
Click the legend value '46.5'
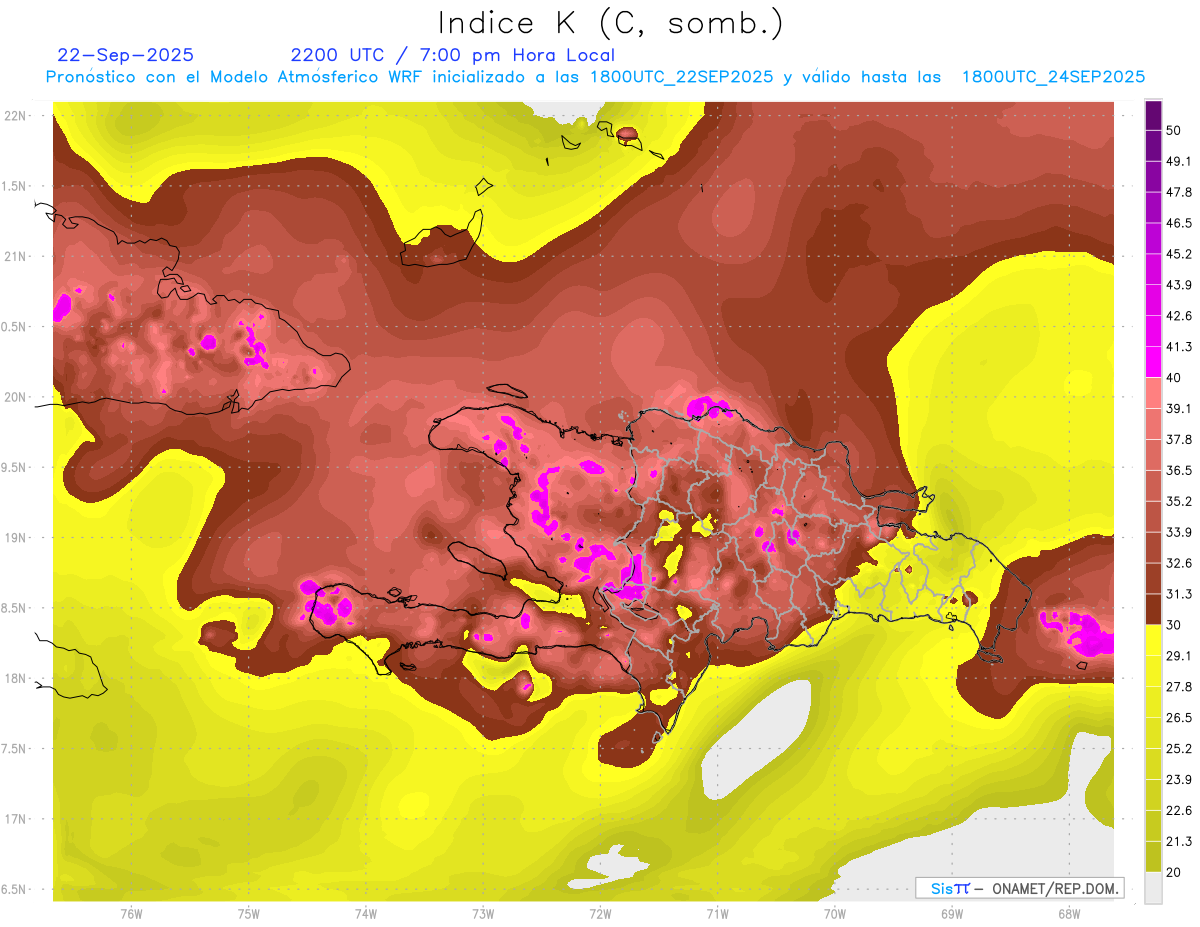[1179, 224]
